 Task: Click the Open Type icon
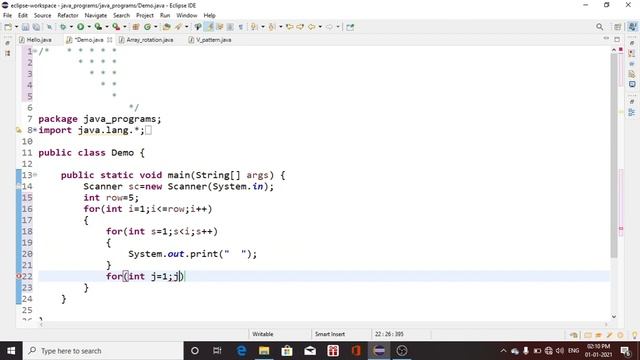[167, 27]
